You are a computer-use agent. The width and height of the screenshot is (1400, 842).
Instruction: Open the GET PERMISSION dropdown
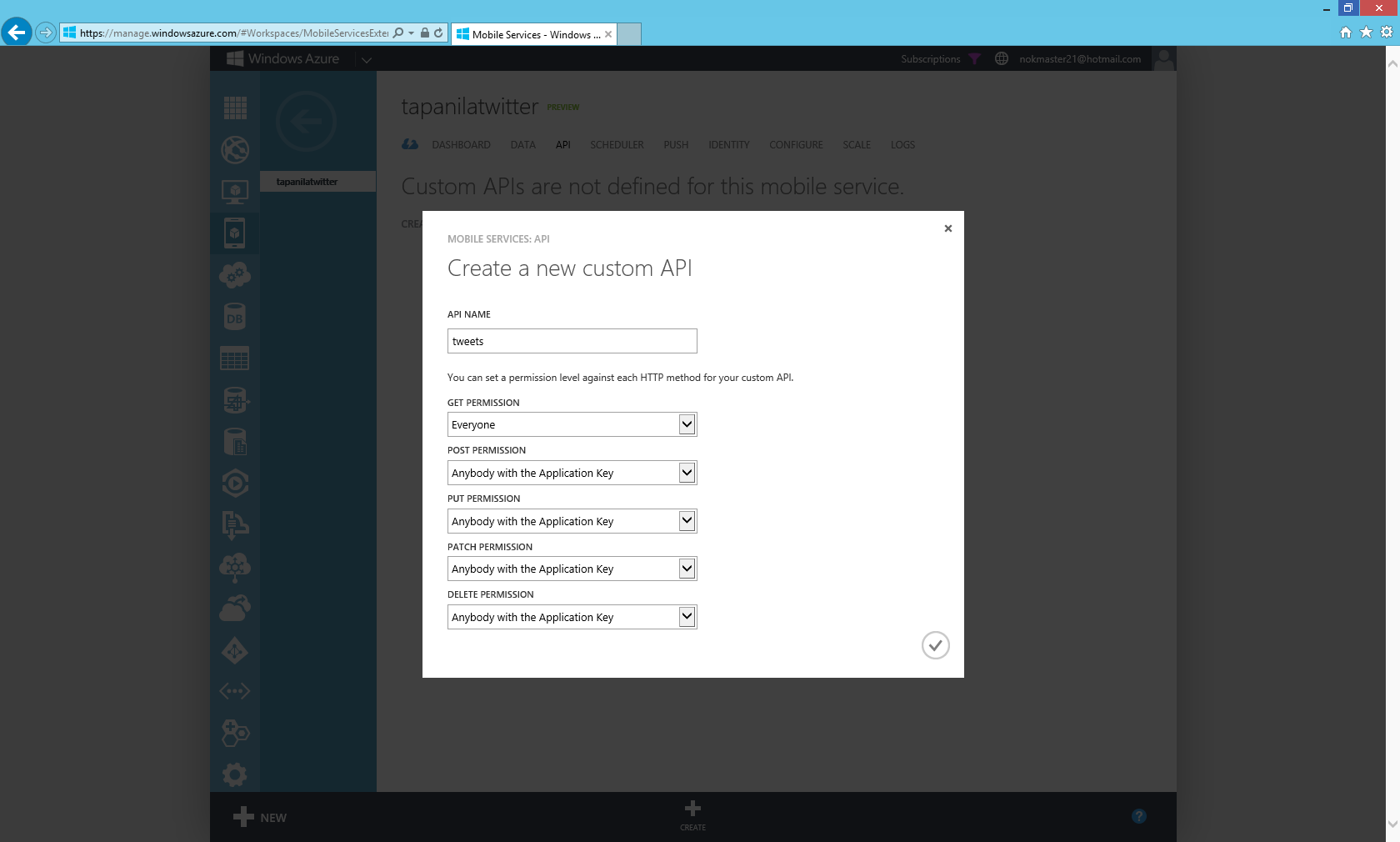tap(572, 424)
